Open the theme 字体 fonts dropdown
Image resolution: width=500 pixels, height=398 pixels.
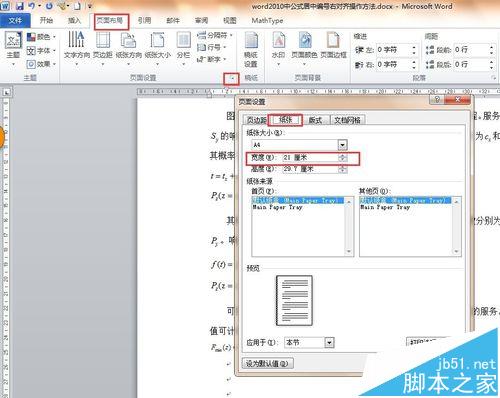coord(41,50)
